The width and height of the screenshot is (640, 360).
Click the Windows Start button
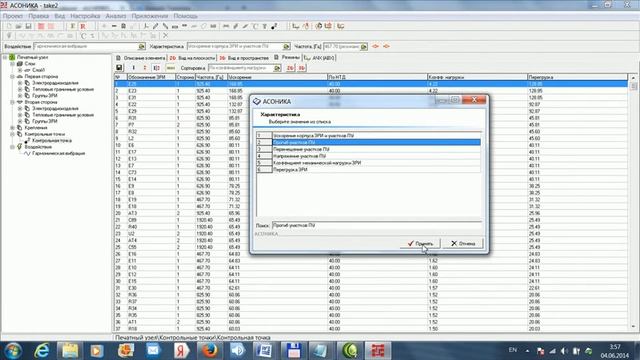tap(13, 351)
